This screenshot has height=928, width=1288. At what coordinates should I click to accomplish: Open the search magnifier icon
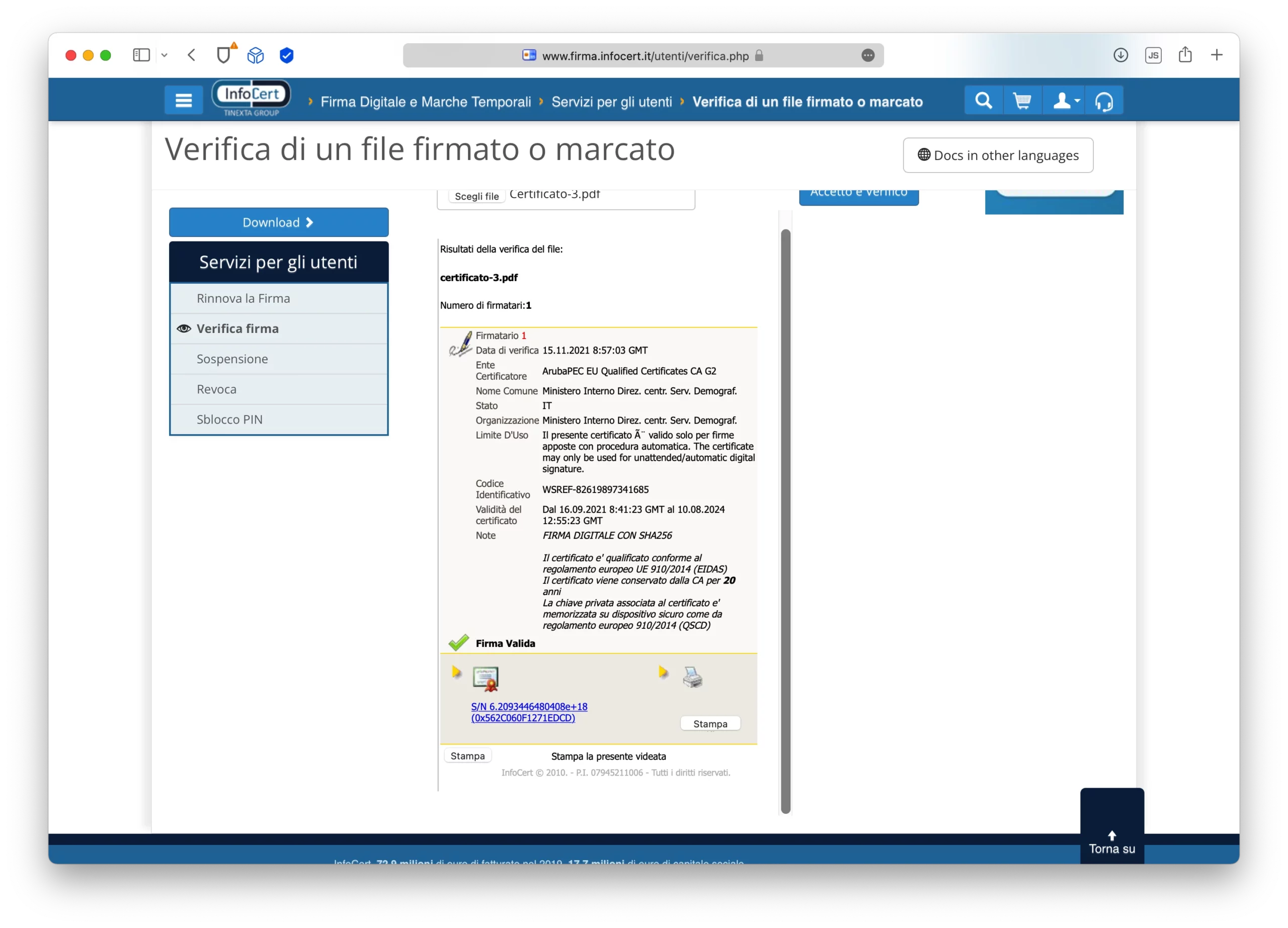pyautogui.click(x=984, y=101)
